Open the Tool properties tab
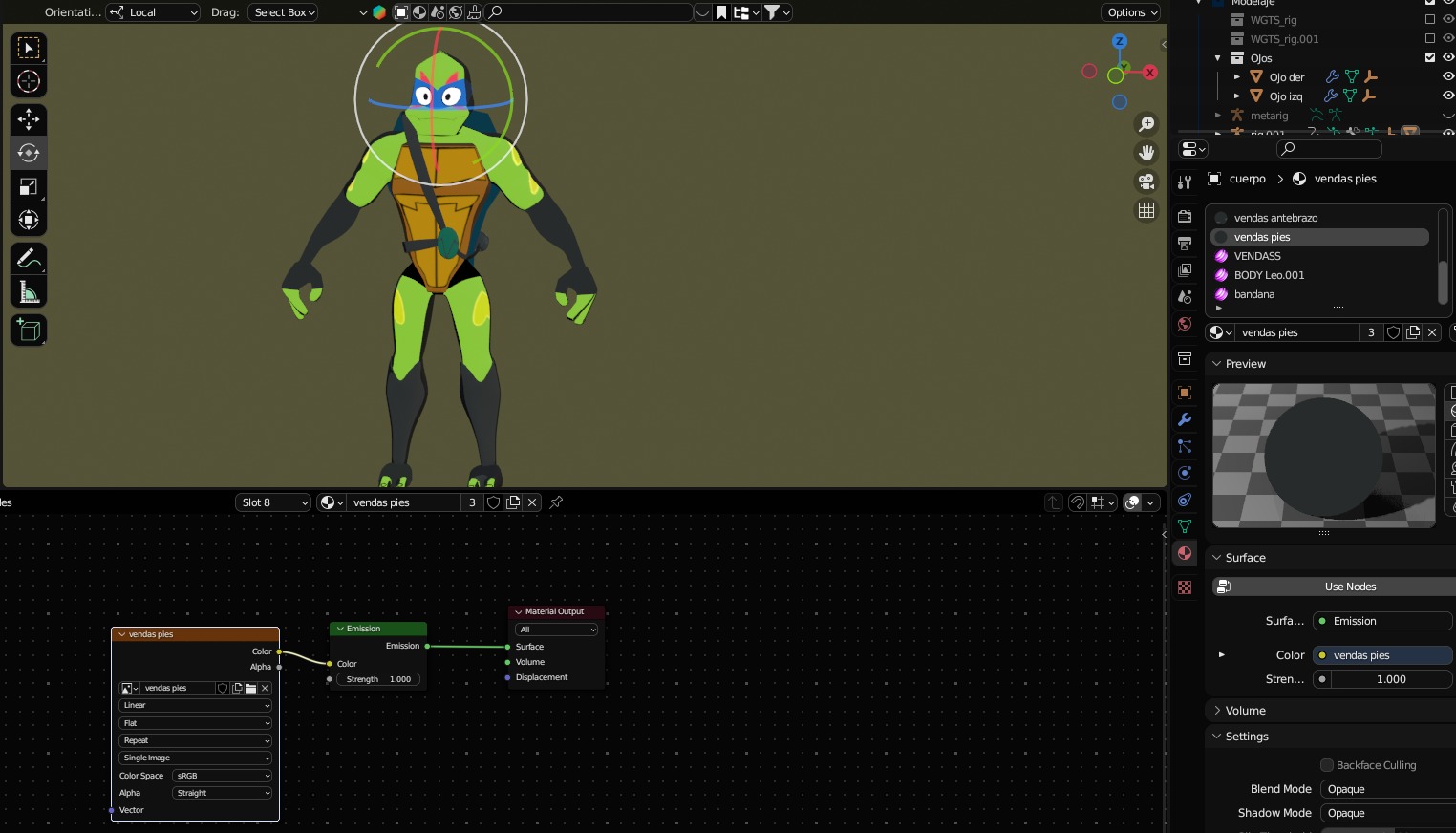Image resolution: width=1456 pixels, height=833 pixels. tap(1185, 182)
